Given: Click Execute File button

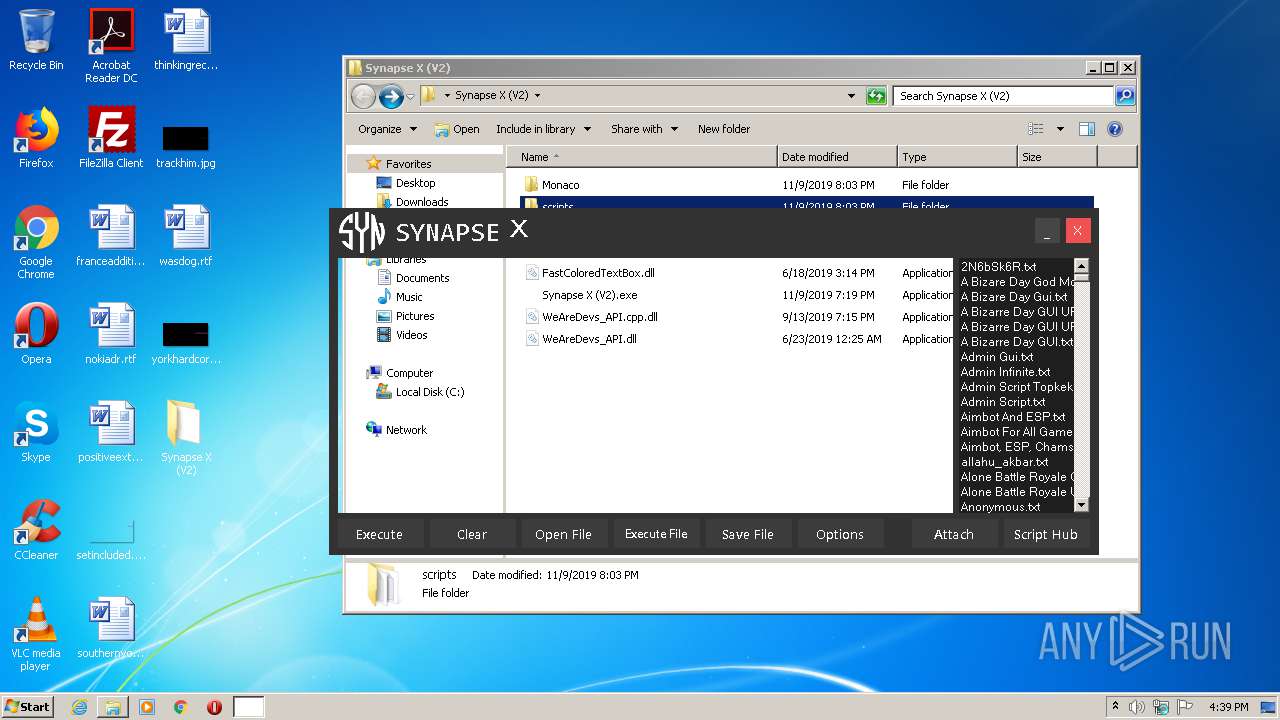Looking at the screenshot, I should [x=656, y=534].
